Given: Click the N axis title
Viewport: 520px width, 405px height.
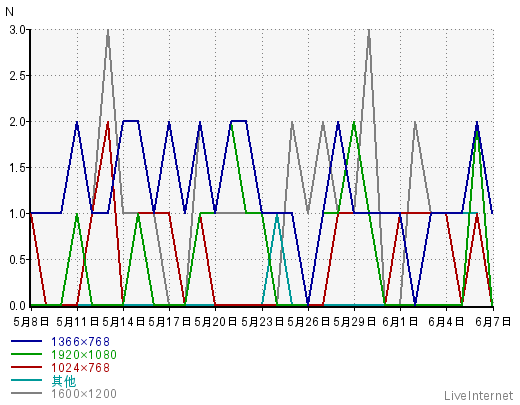Looking at the screenshot, I should (9, 12).
